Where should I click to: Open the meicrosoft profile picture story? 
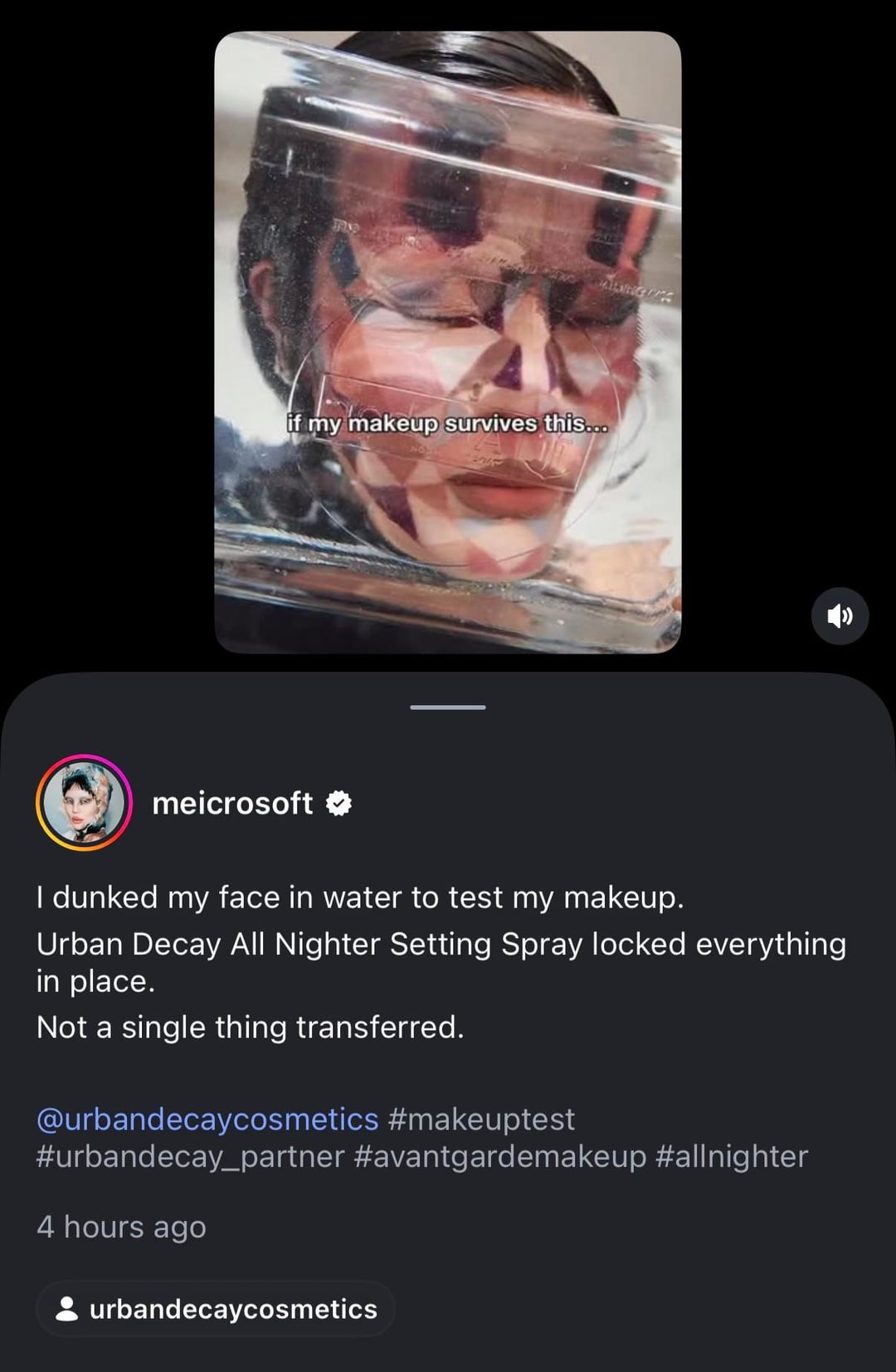click(84, 802)
